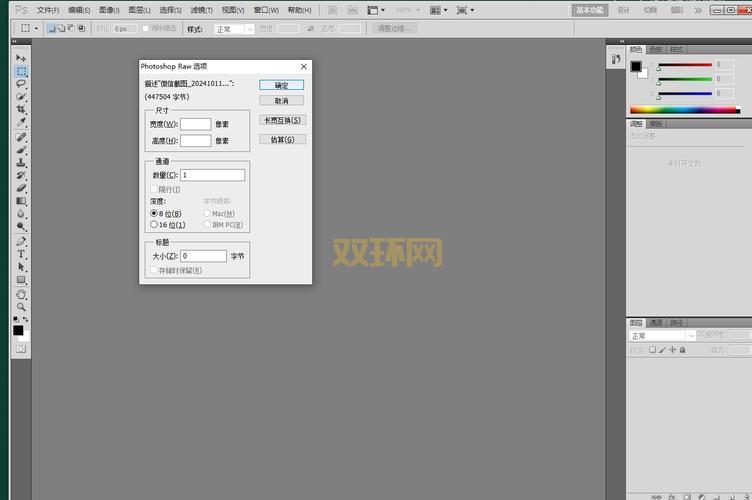The height and width of the screenshot is (500, 752).
Task: Open the 滤镜(T) menu
Action: pyautogui.click(x=202, y=9)
